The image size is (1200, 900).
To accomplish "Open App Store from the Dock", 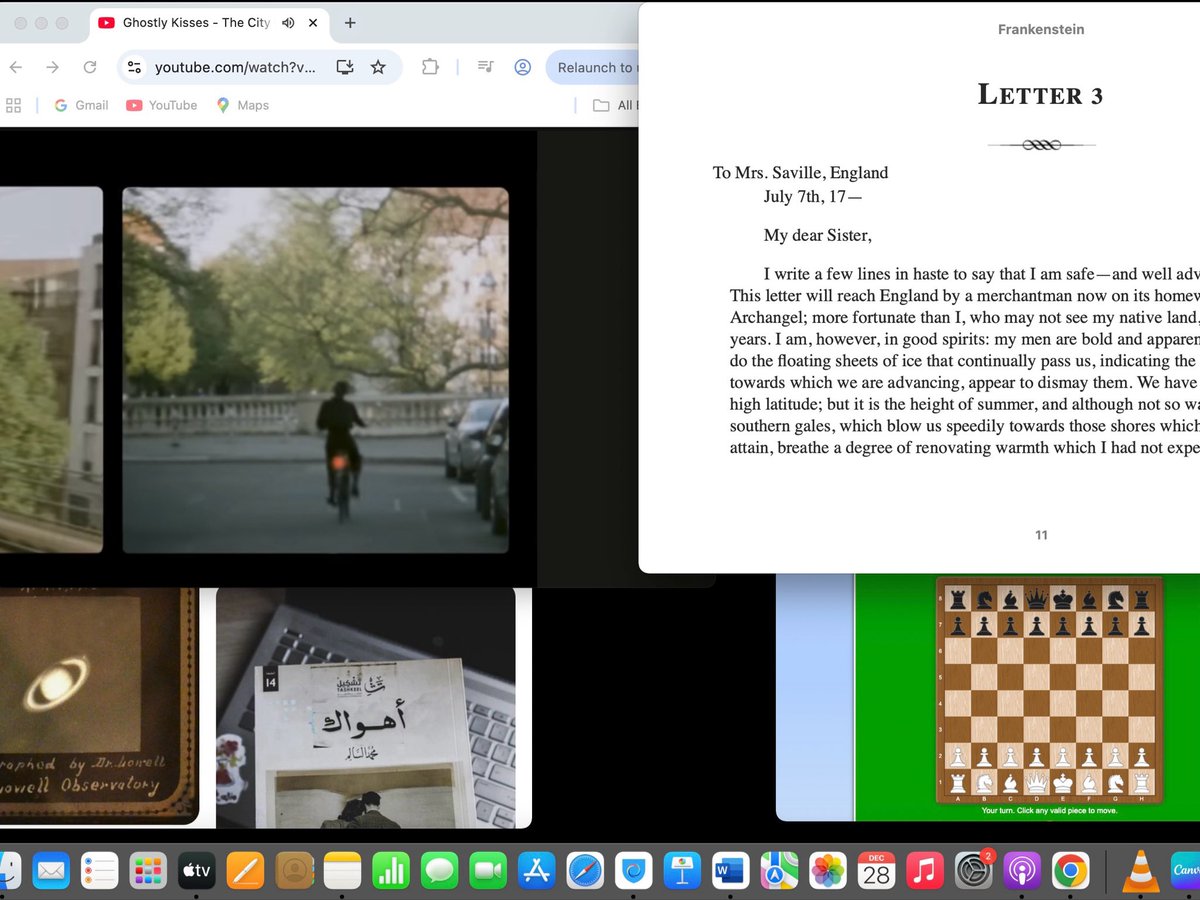I will coord(537,871).
